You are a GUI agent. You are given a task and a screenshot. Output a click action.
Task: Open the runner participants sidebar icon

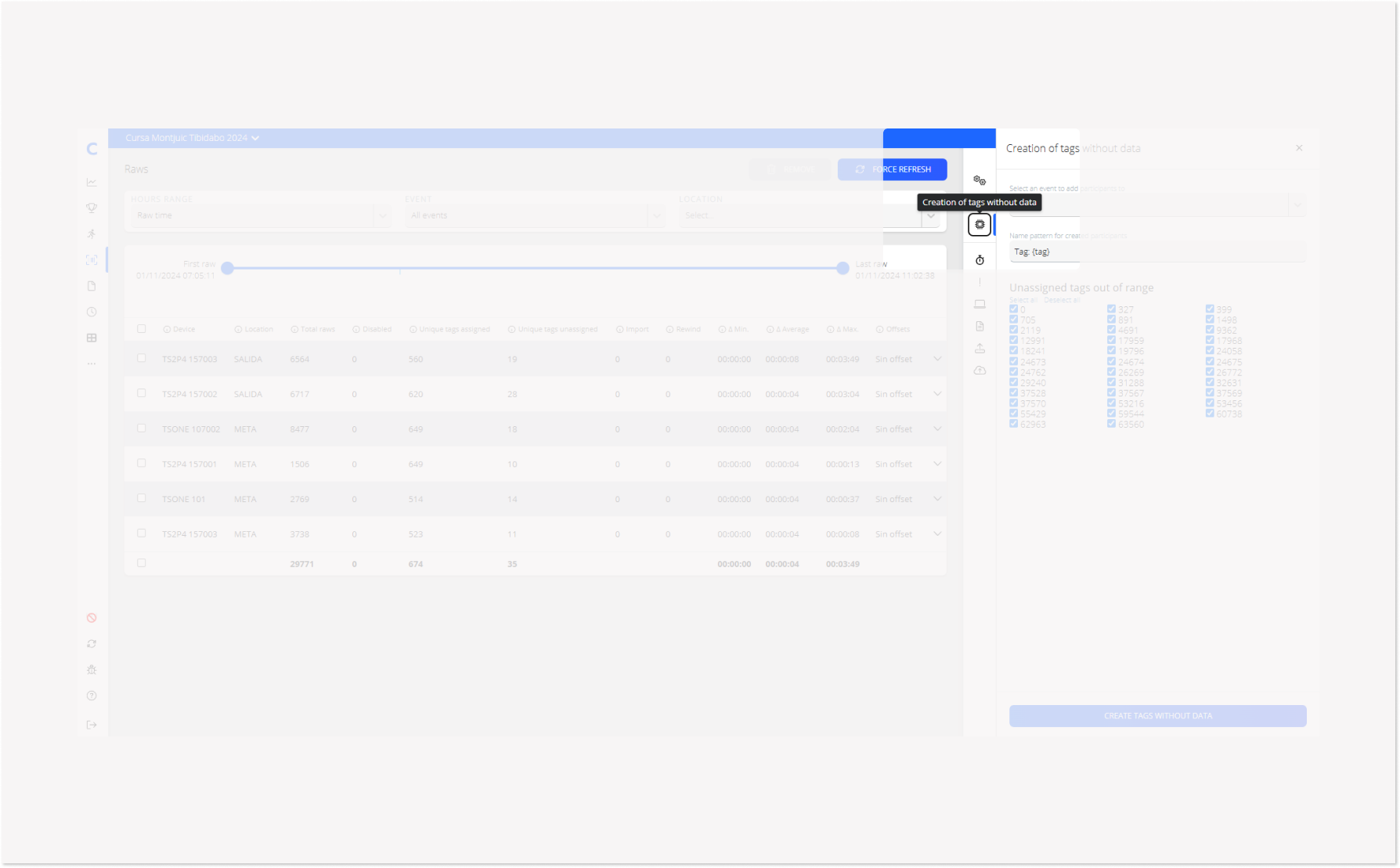92,233
